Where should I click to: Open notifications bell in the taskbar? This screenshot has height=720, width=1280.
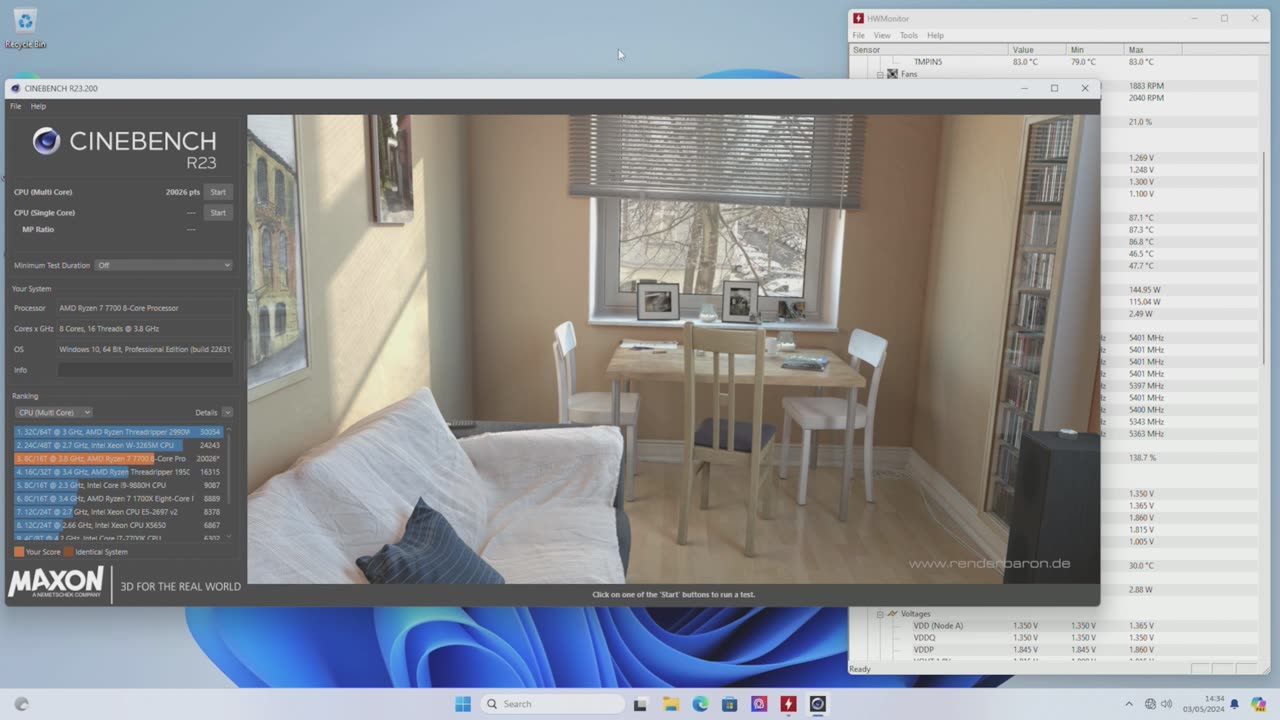coord(1234,704)
